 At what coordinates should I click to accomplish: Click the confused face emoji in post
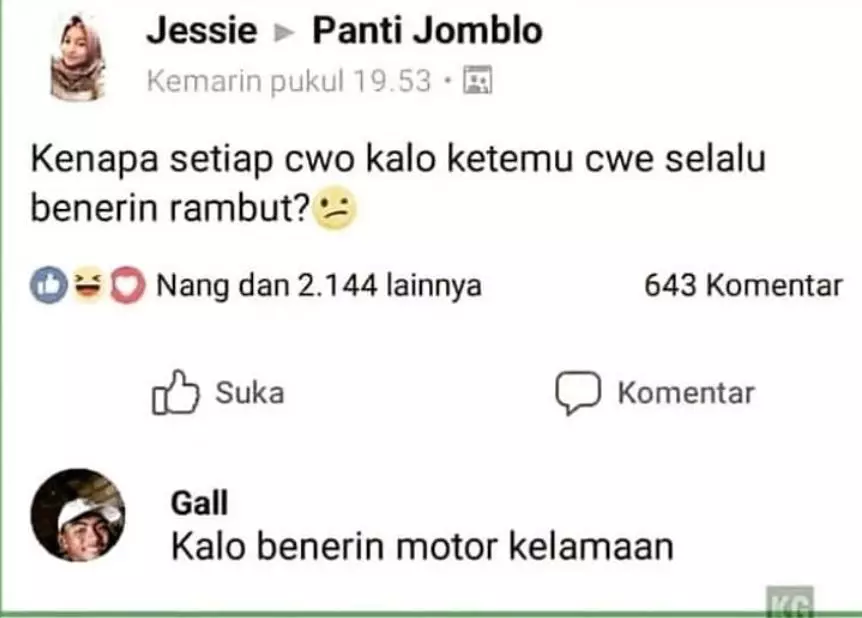point(334,208)
